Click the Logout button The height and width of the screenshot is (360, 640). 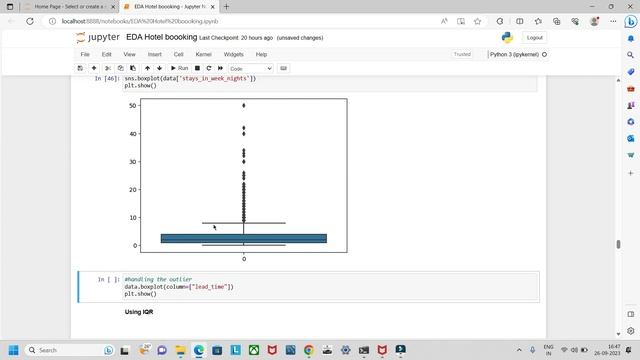[534, 38]
